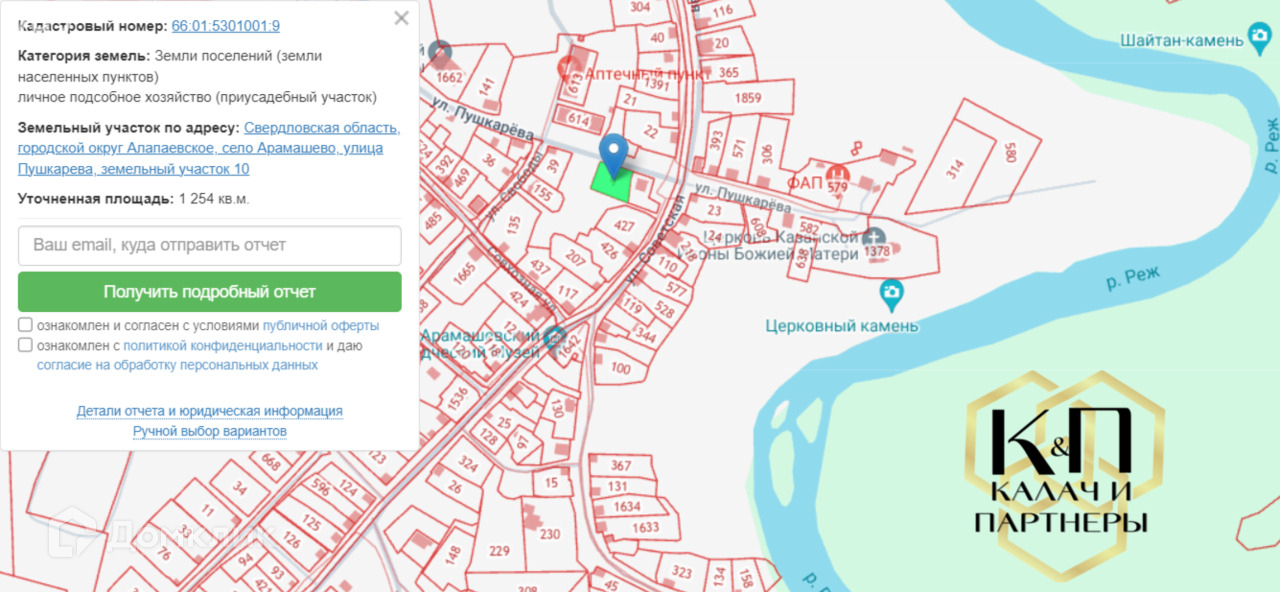This screenshot has height=592, width=1280.
Task: Click the Церковный камень label
Action: pyautogui.click(x=841, y=326)
